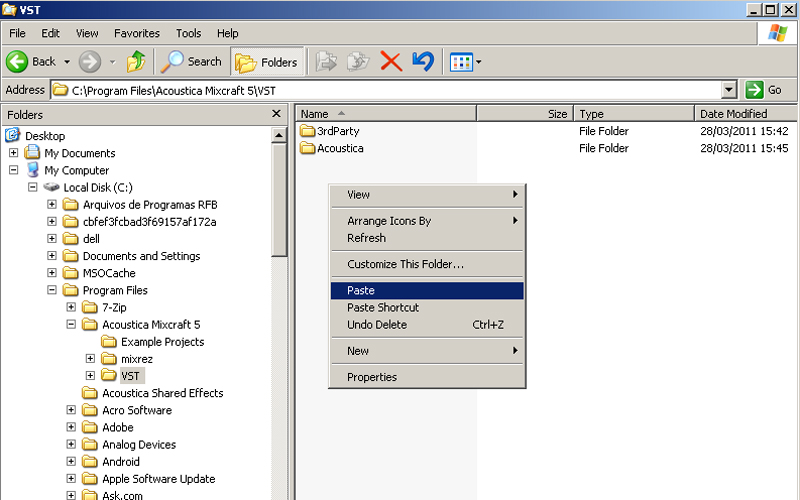
Task: Toggle the Folders pane button
Action: pos(266,62)
